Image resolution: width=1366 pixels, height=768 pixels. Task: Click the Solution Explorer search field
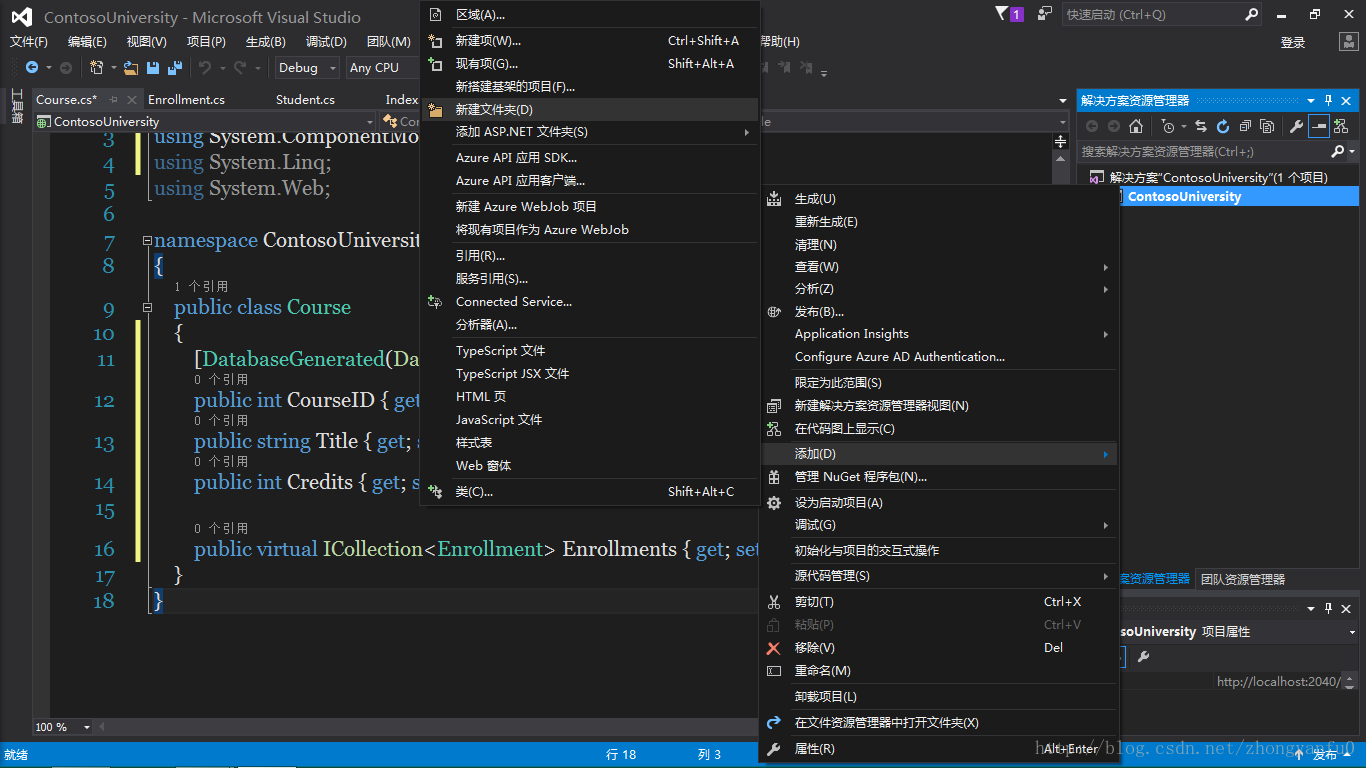pos(1204,152)
